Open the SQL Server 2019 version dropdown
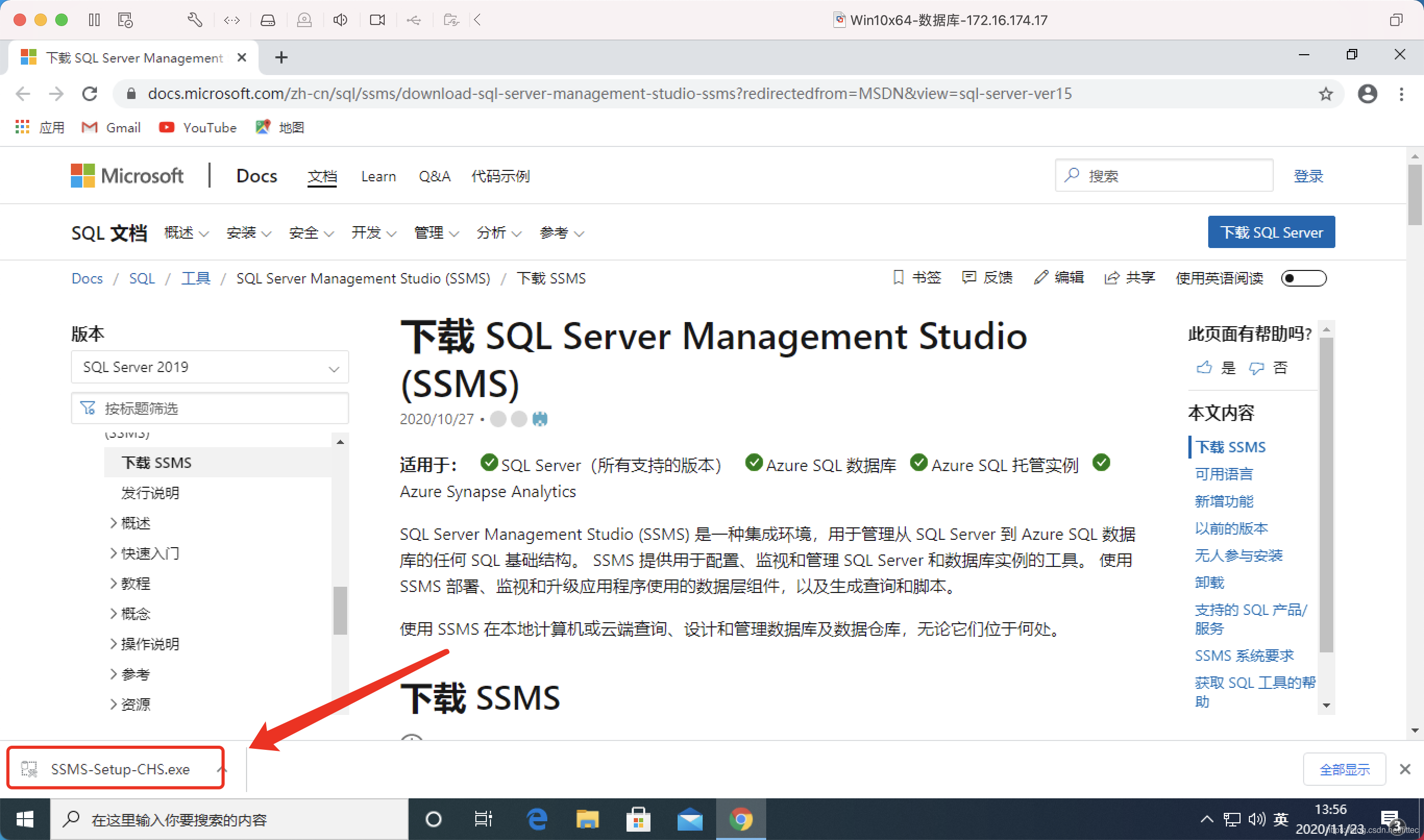Screen dimensions: 1424x840 [x=210, y=367]
